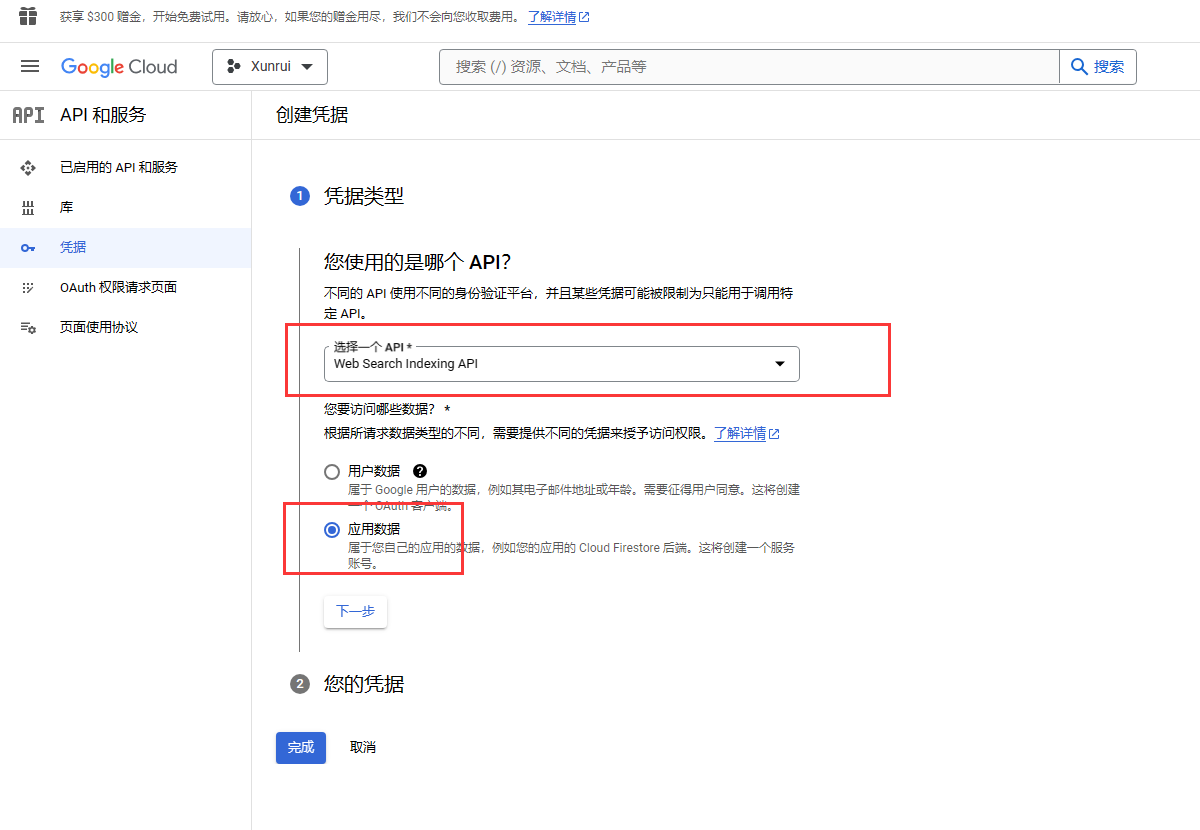
Task: Select the 用户数据 radio button
Action: [332, 471]
